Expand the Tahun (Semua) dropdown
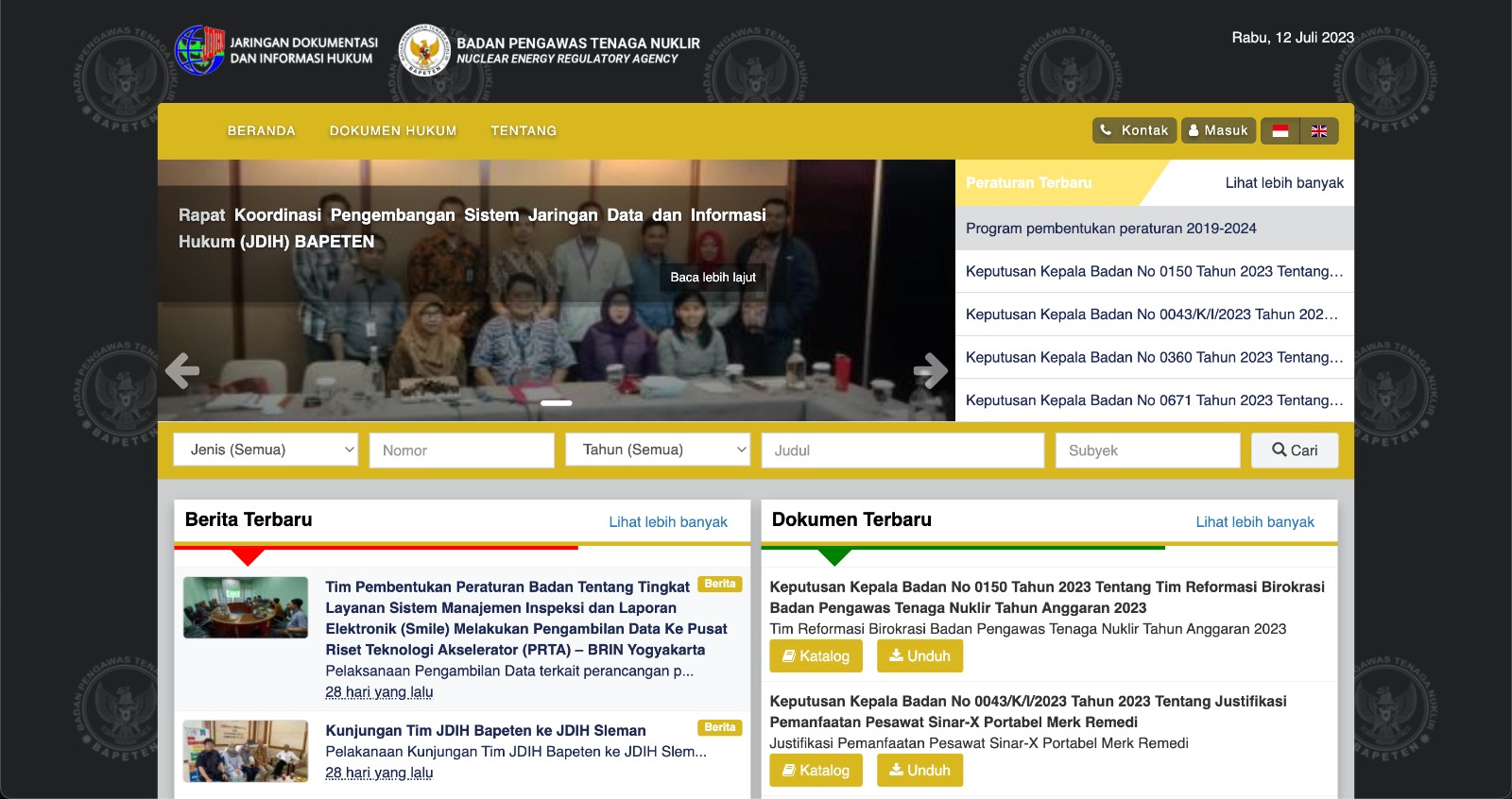The image size is (1512, 799). (658, 450)
